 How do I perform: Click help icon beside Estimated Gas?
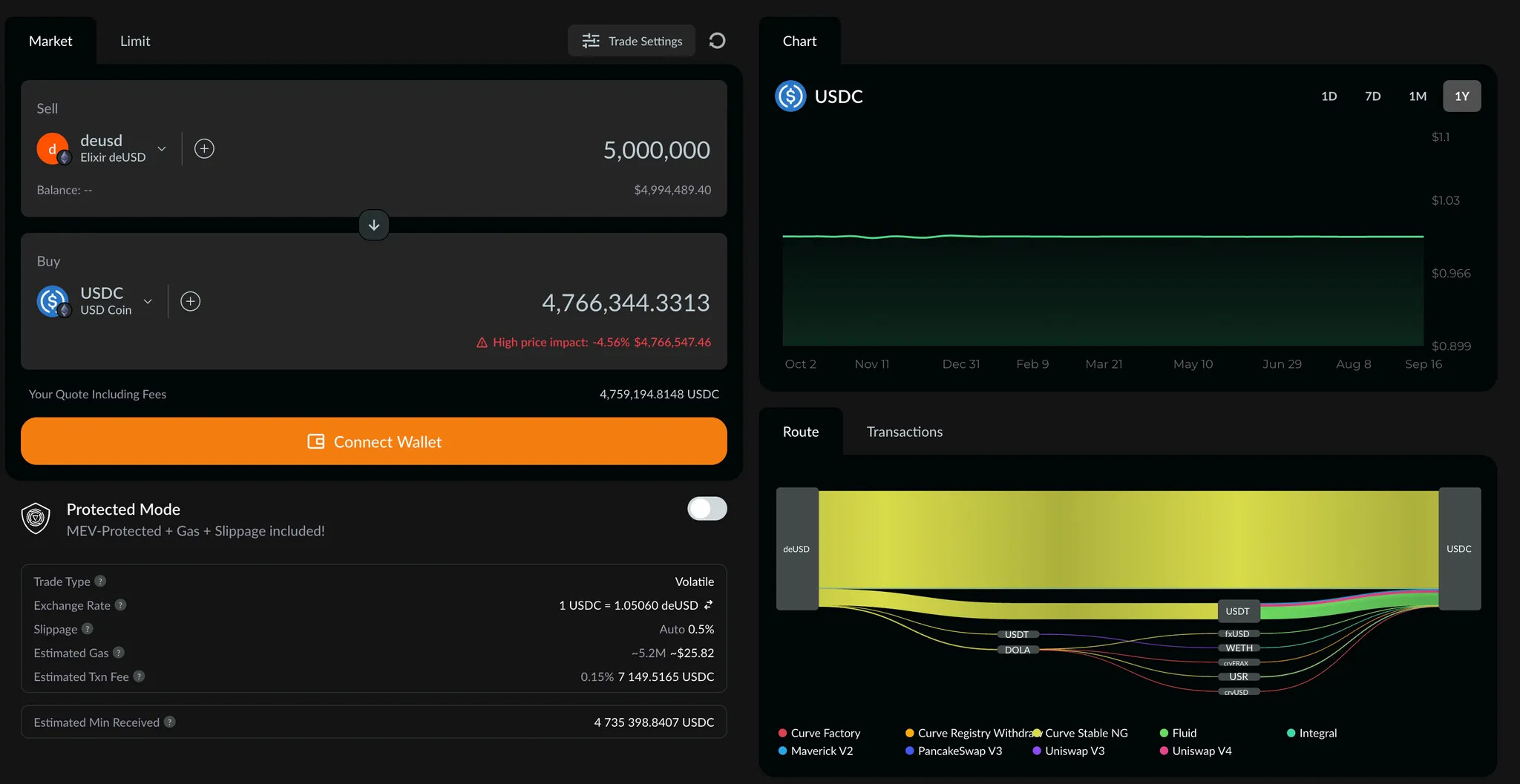click(x=119, y=653)
